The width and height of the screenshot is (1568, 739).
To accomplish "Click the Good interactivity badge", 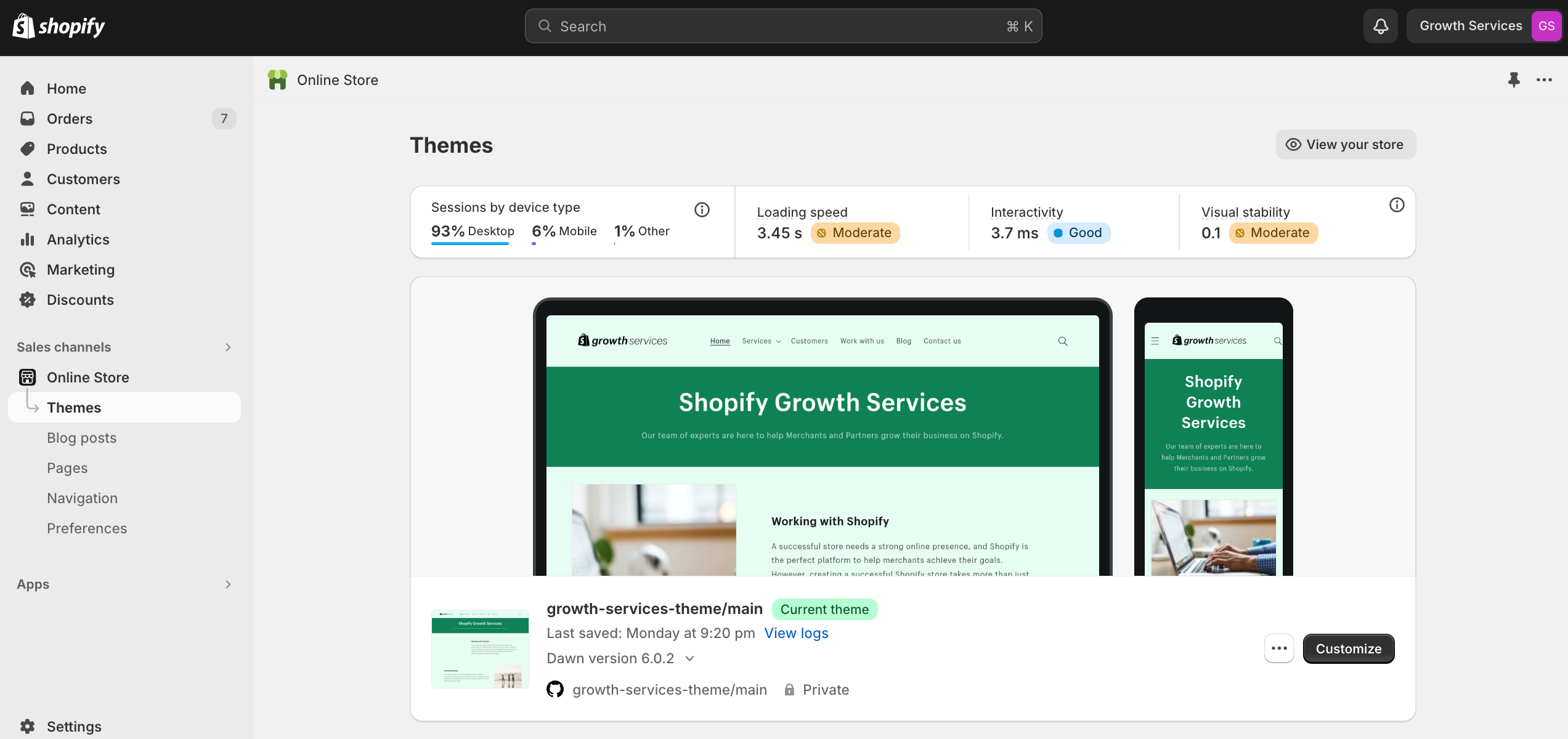I will point(1079,232).
